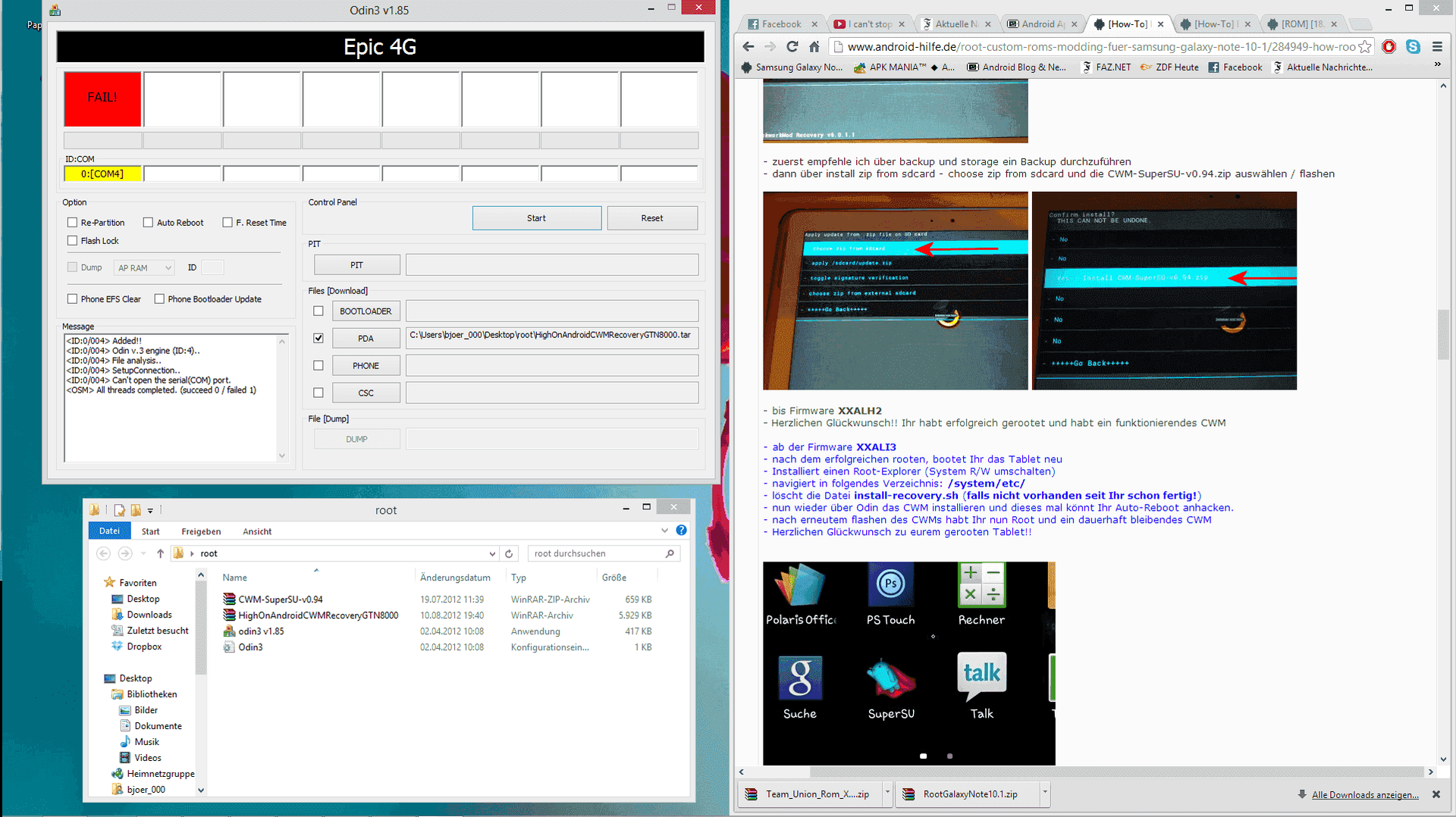Close the active [How-To] tab
The width and height of the screenshot is (1456, 817).
[1161, 24]
